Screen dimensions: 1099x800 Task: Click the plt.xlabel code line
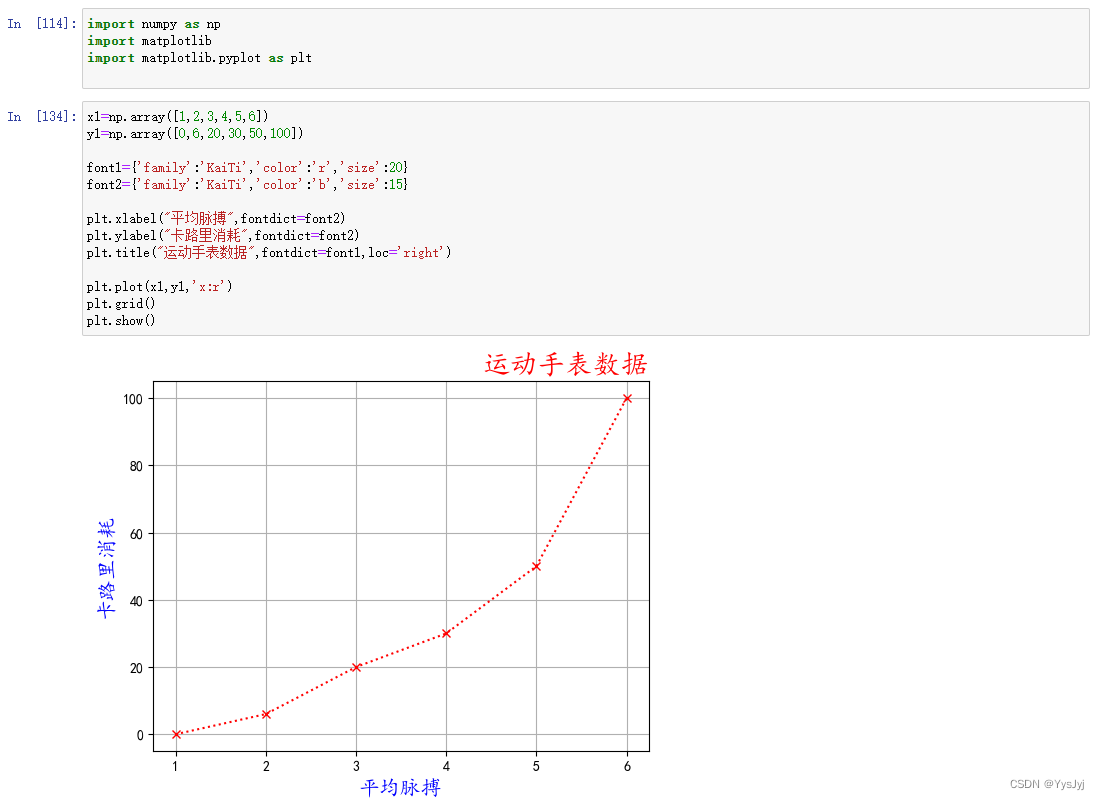pos(216,219)
